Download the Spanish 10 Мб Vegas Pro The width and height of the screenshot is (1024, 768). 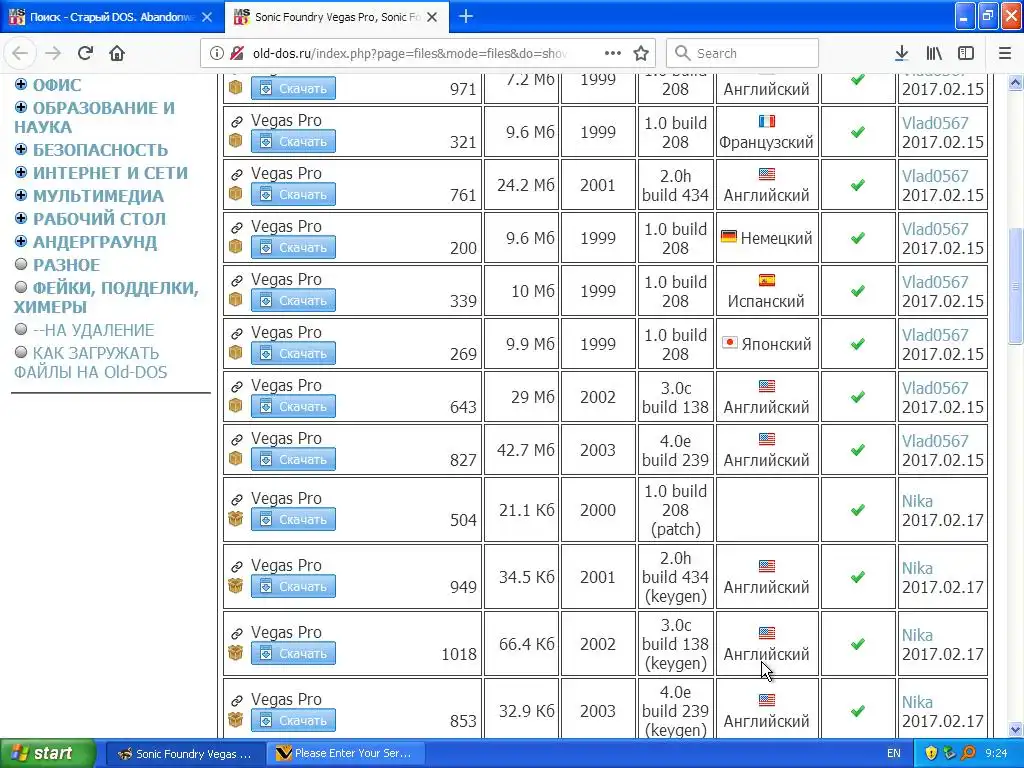click(x=293, y=300)
